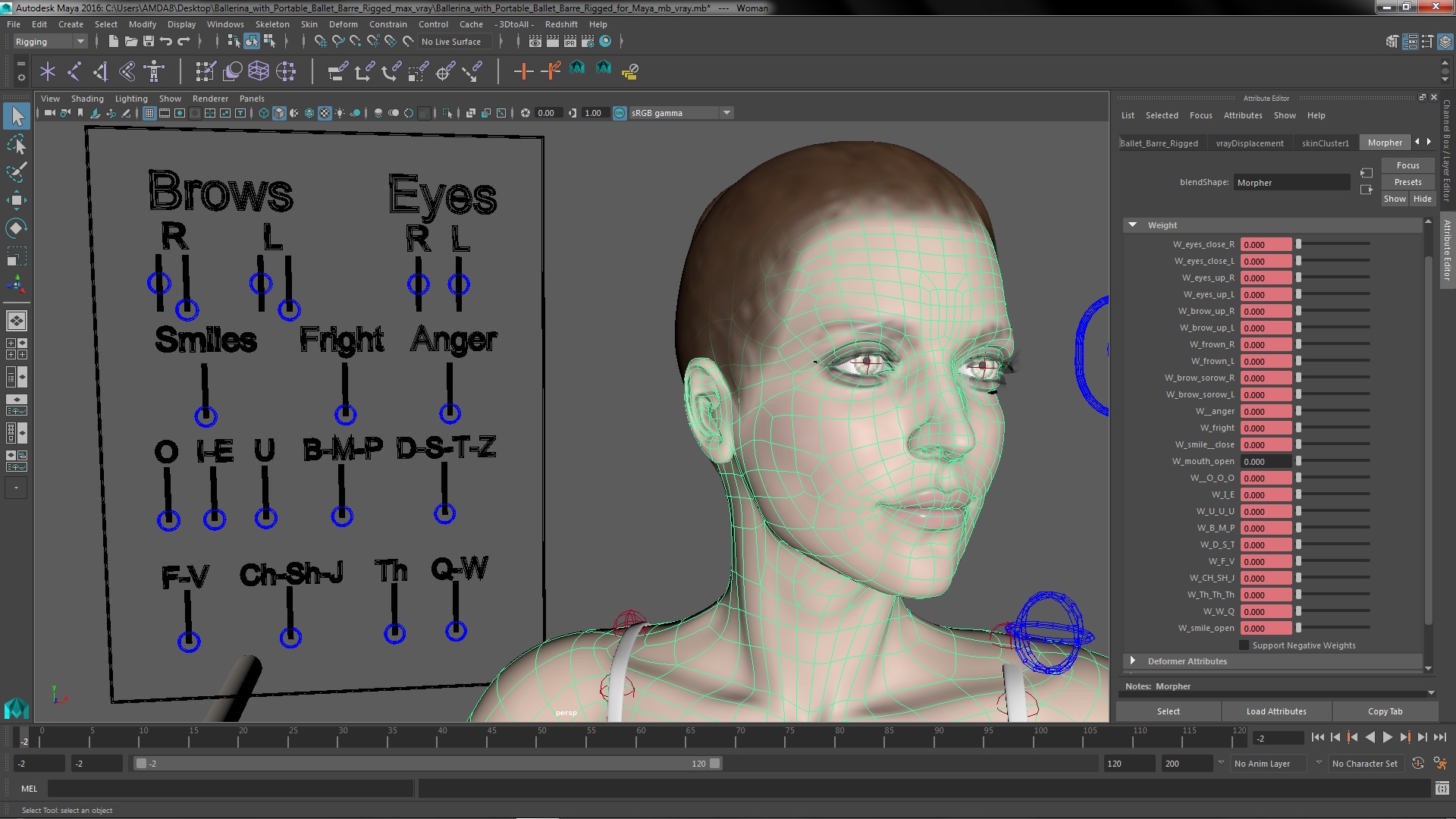Open animation preferences running-man icon
The height and width of the screenshot is (819, 1456).
(1440, 764)
